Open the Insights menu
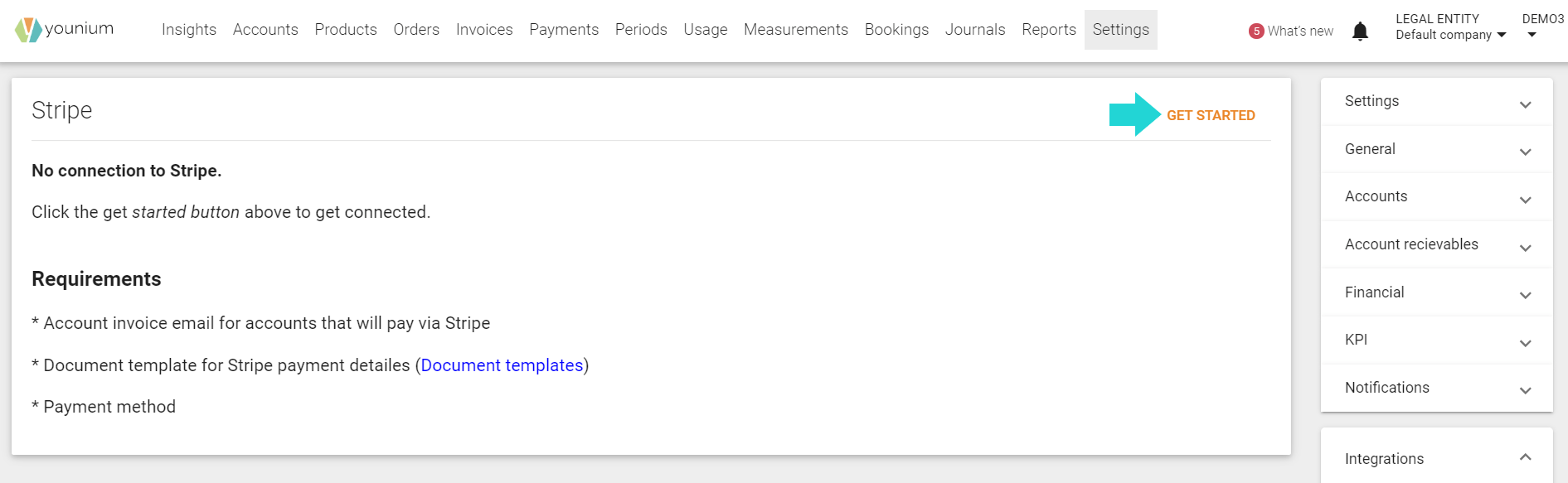 click(x=189, y=30)
